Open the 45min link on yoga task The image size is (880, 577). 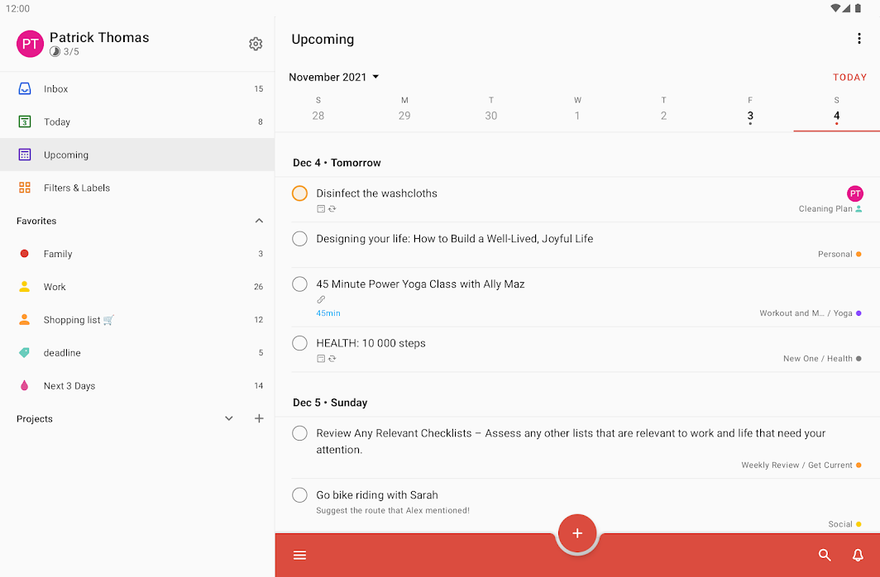point(328,313)
